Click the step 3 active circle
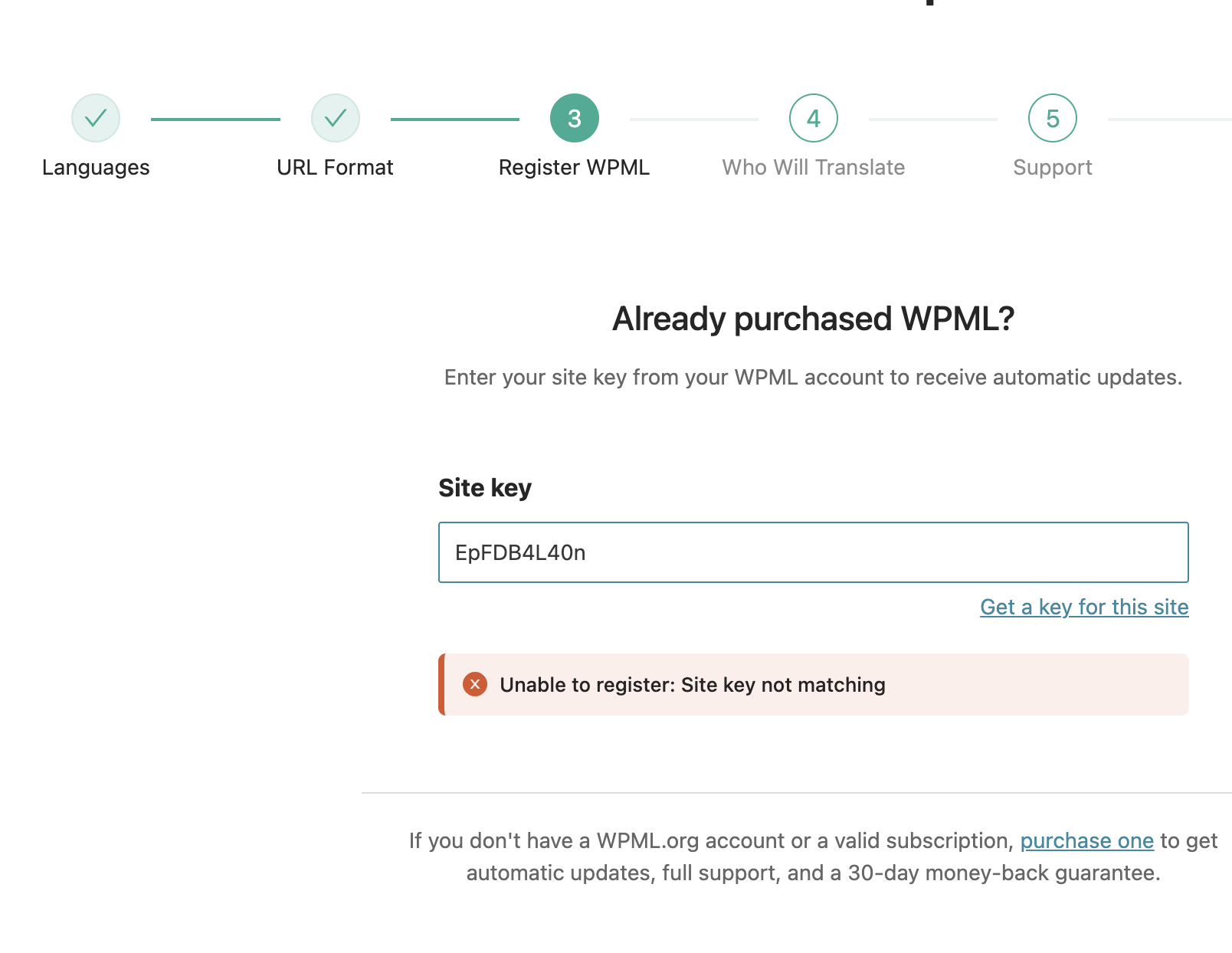Image resolution: width=1232 pixels, height=953 pixels. [574, 118]
